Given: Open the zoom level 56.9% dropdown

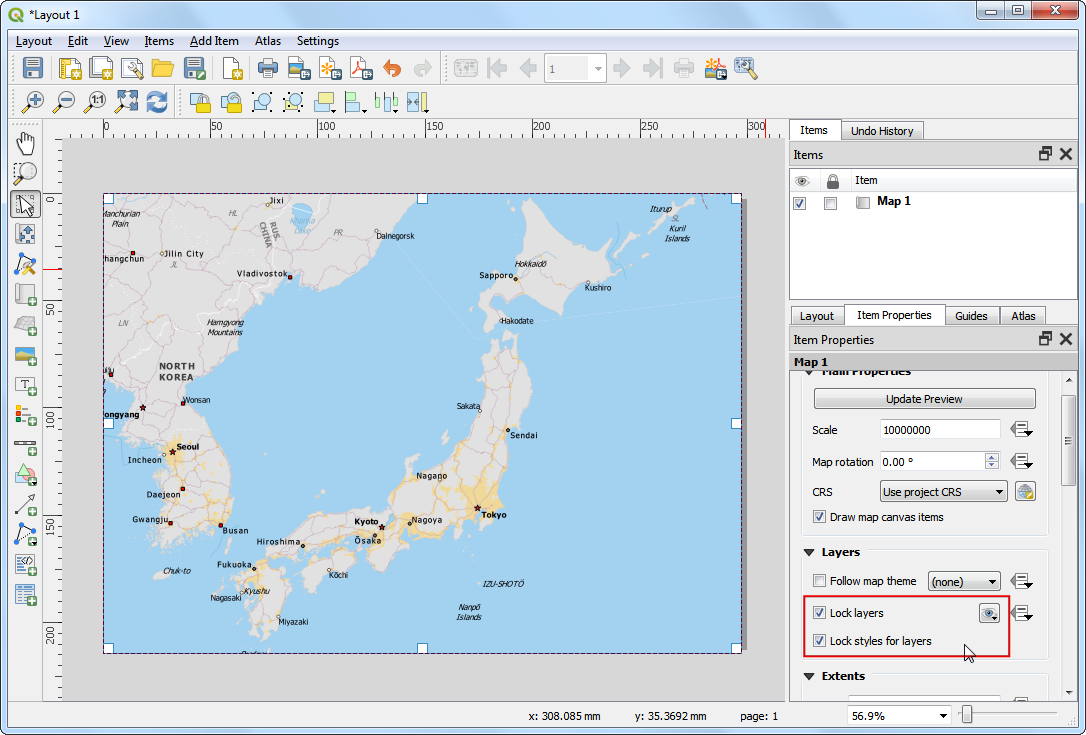Looking at the screenshot, I should coord(943,716).
